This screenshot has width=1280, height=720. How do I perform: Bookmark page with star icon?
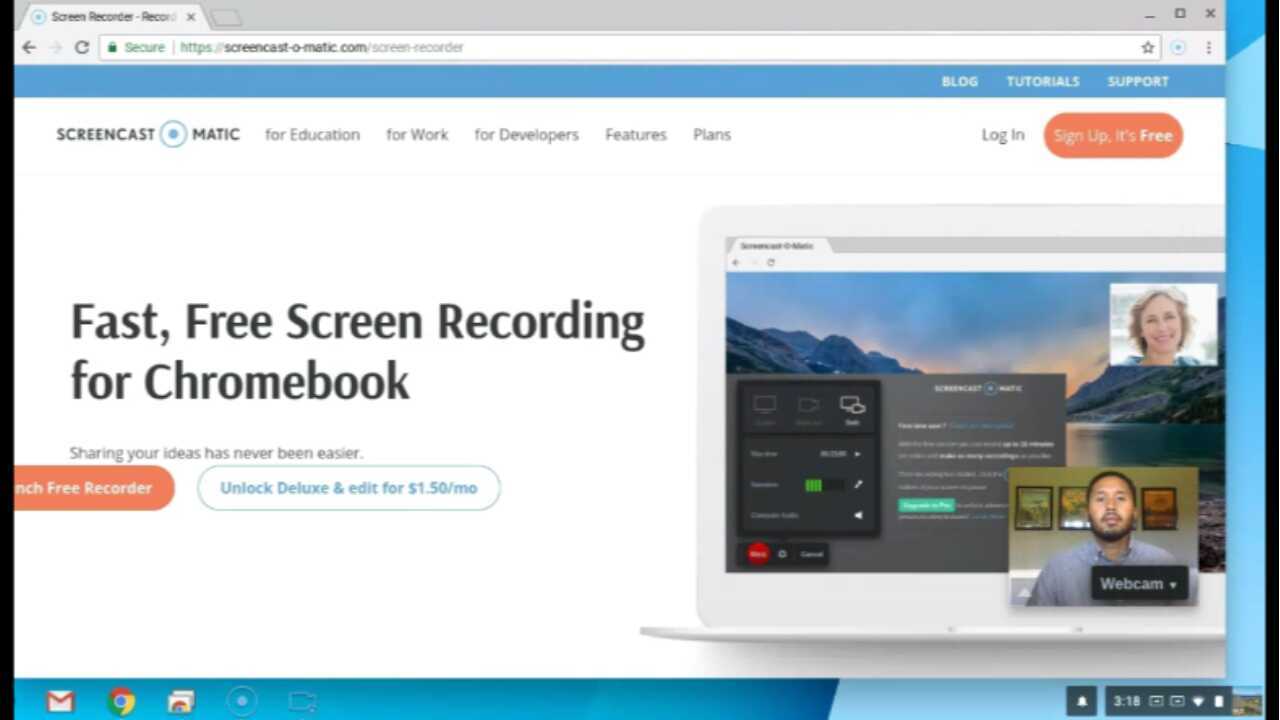click(x=1148, y=47)
